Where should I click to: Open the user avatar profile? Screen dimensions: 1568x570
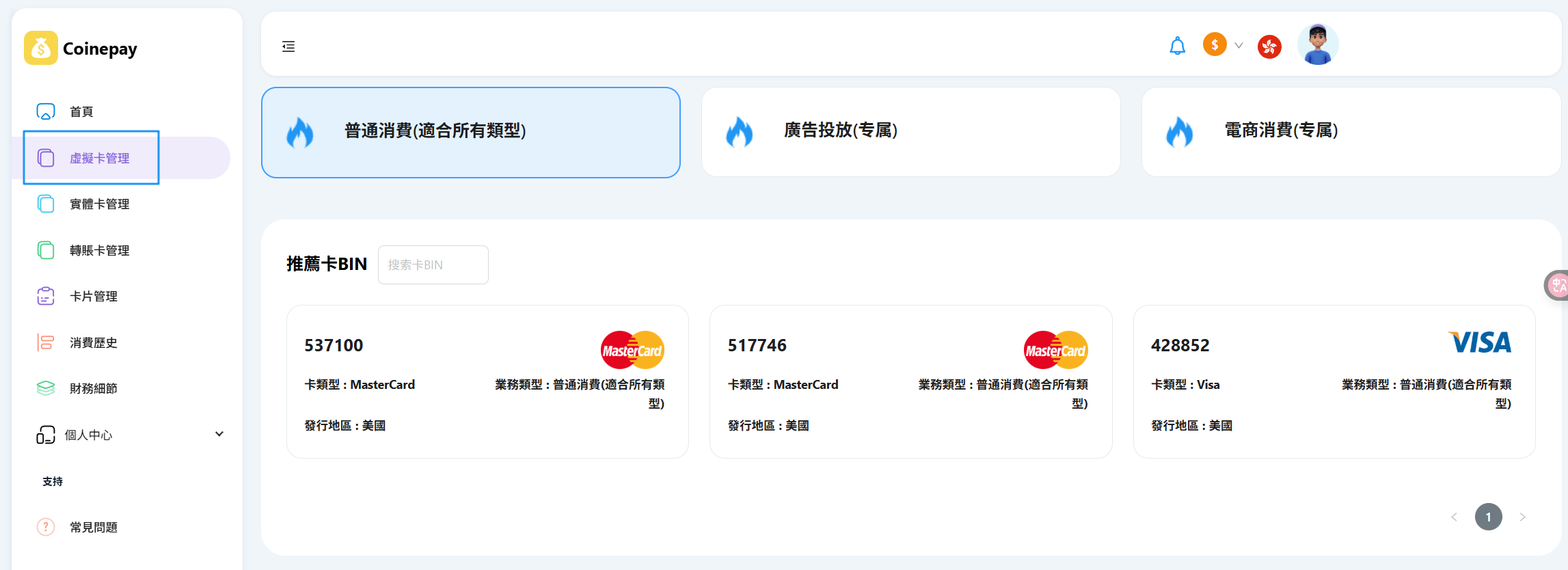(1317, 45)
